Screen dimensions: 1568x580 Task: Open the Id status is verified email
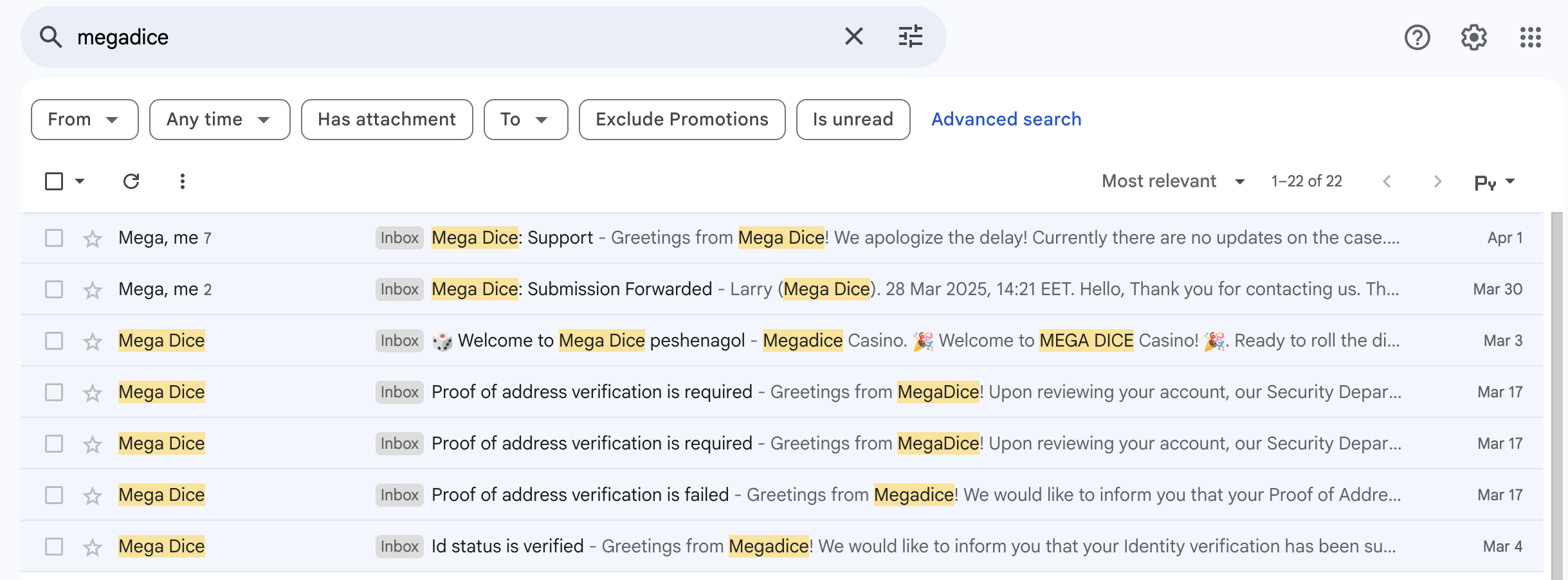pyautogui.click(x=782, y=547)
